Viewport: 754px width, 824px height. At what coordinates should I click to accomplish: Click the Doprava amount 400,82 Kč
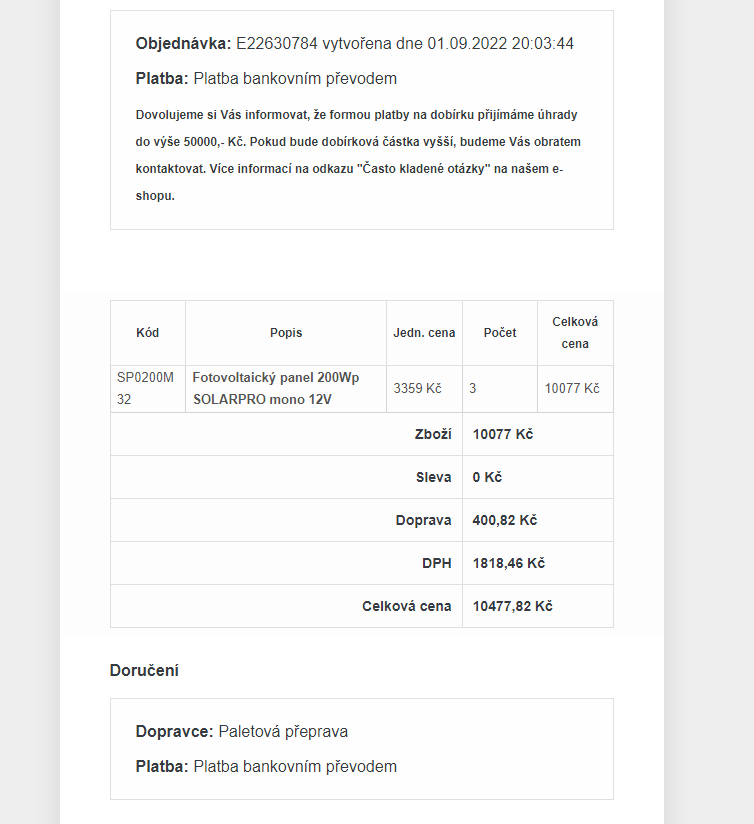coord(505,520)
